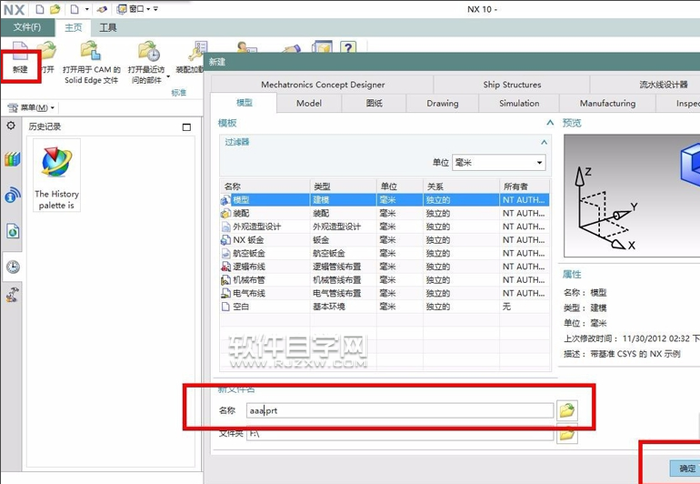Sort templates by 类型 column header
Image resolution: width=700 pixels, height=484 pixels.
click(343, 187)
